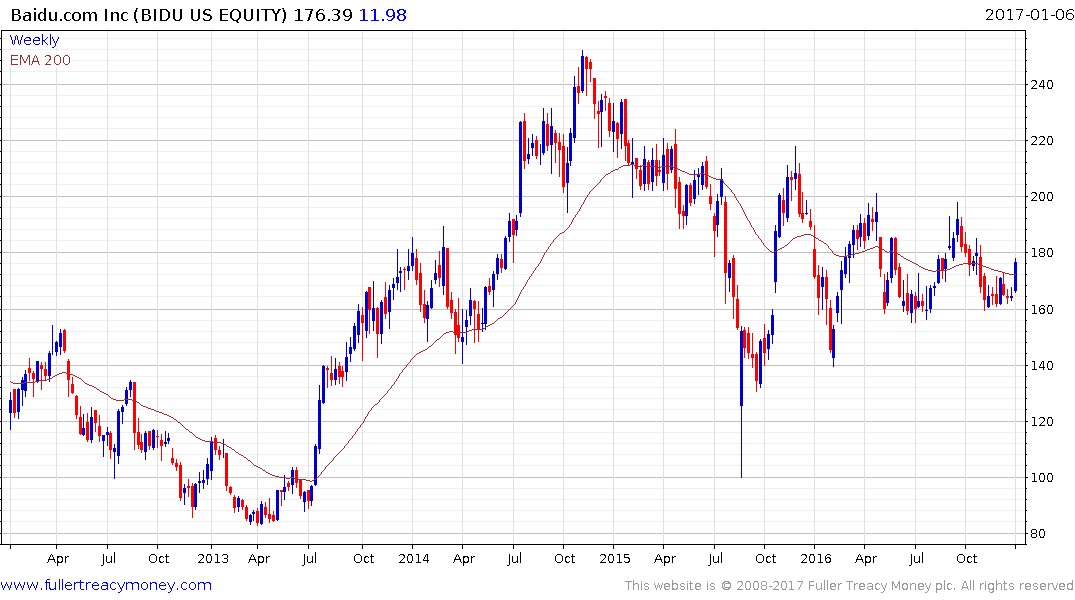Click the 220 price axis label
Screen dimensions: 1075x600
tap(1042, 141)
